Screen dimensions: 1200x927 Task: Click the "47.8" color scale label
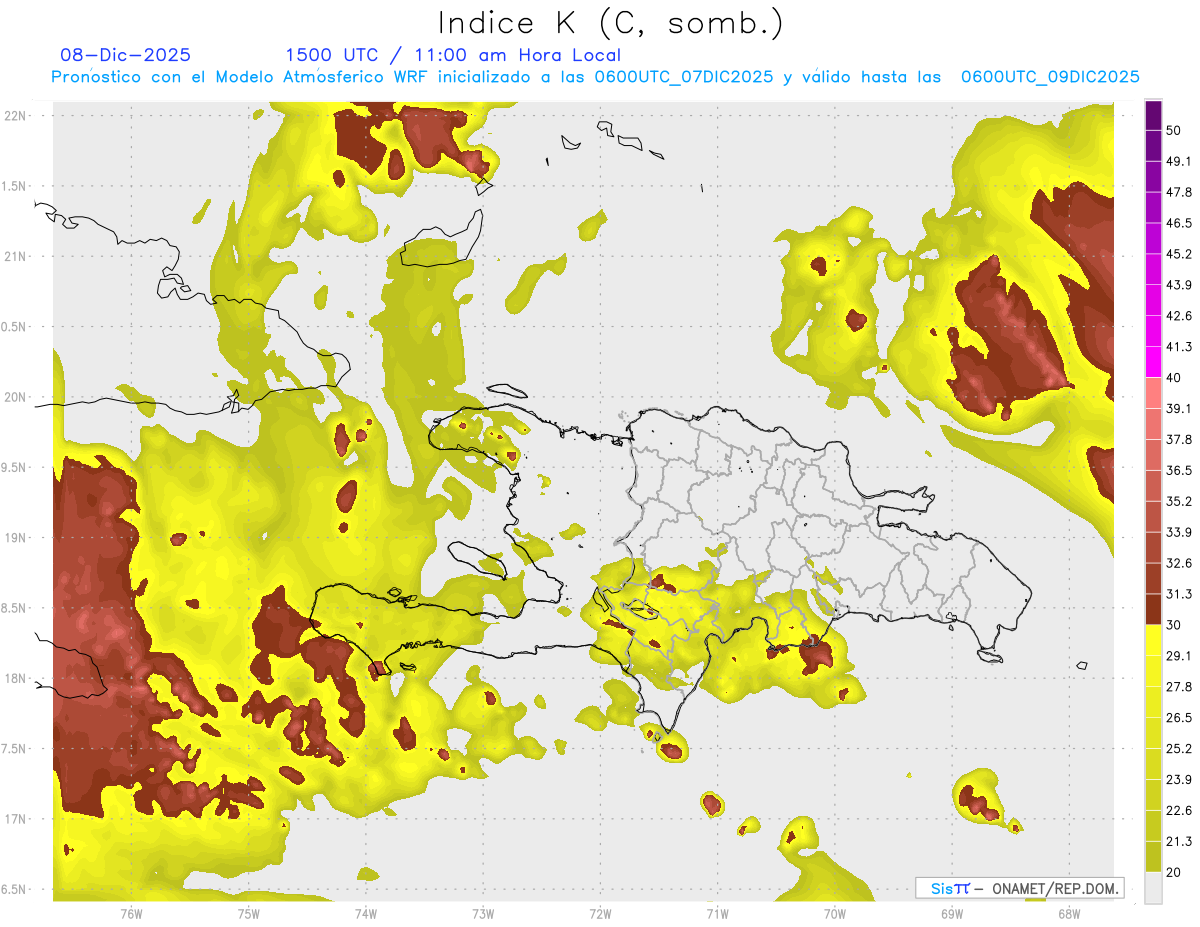pos(1179,192)
